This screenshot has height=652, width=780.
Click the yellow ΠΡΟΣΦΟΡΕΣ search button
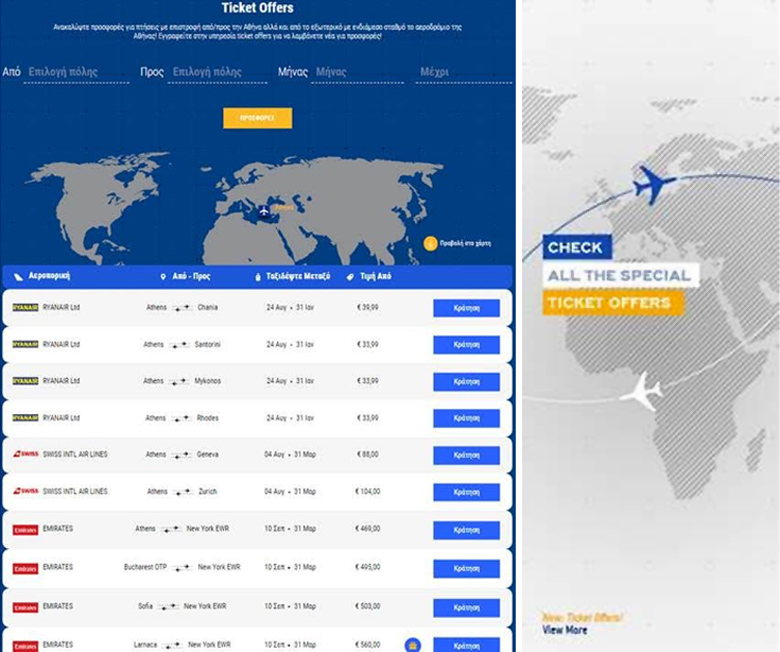click(x=257, y=118)
